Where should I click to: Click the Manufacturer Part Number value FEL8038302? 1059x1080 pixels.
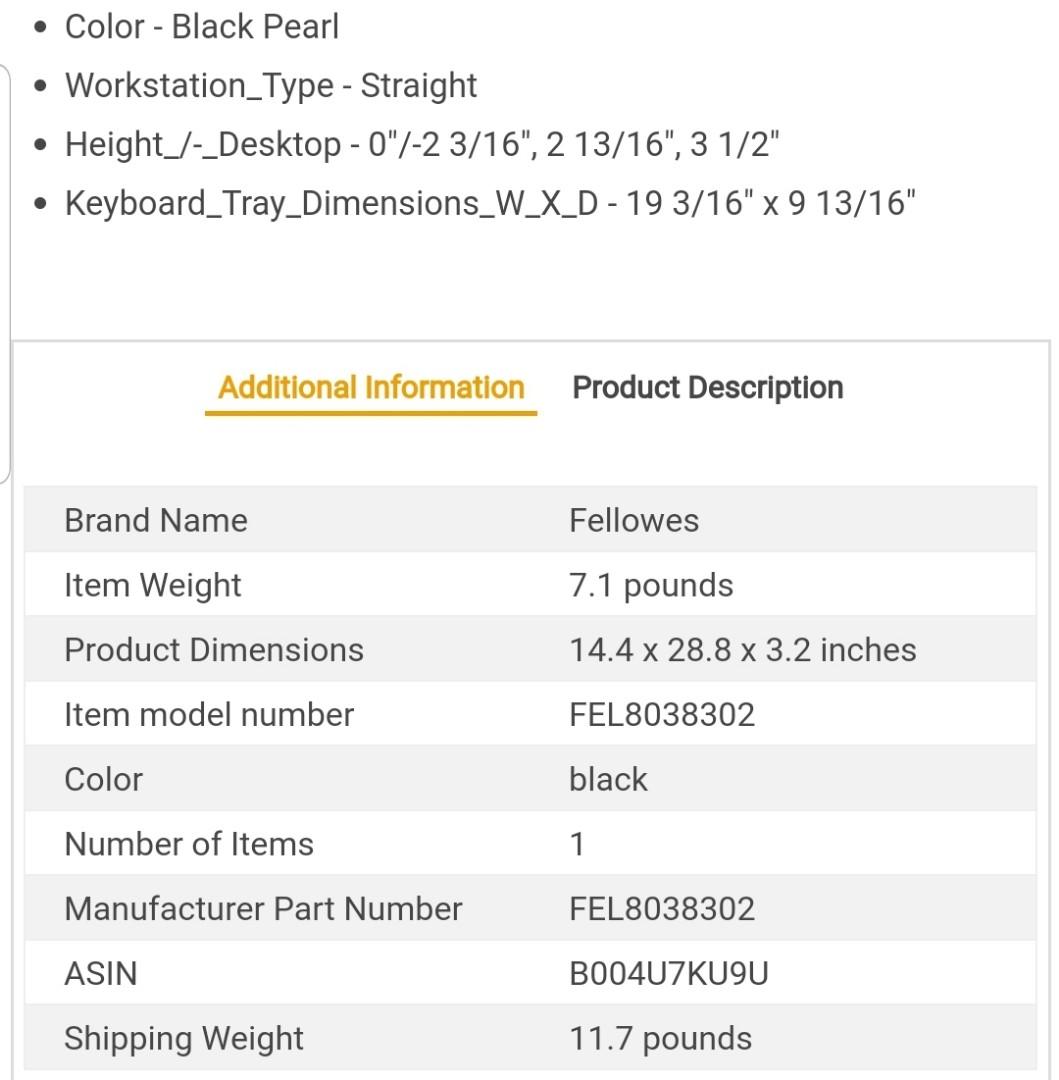click(x=662, y=909)
